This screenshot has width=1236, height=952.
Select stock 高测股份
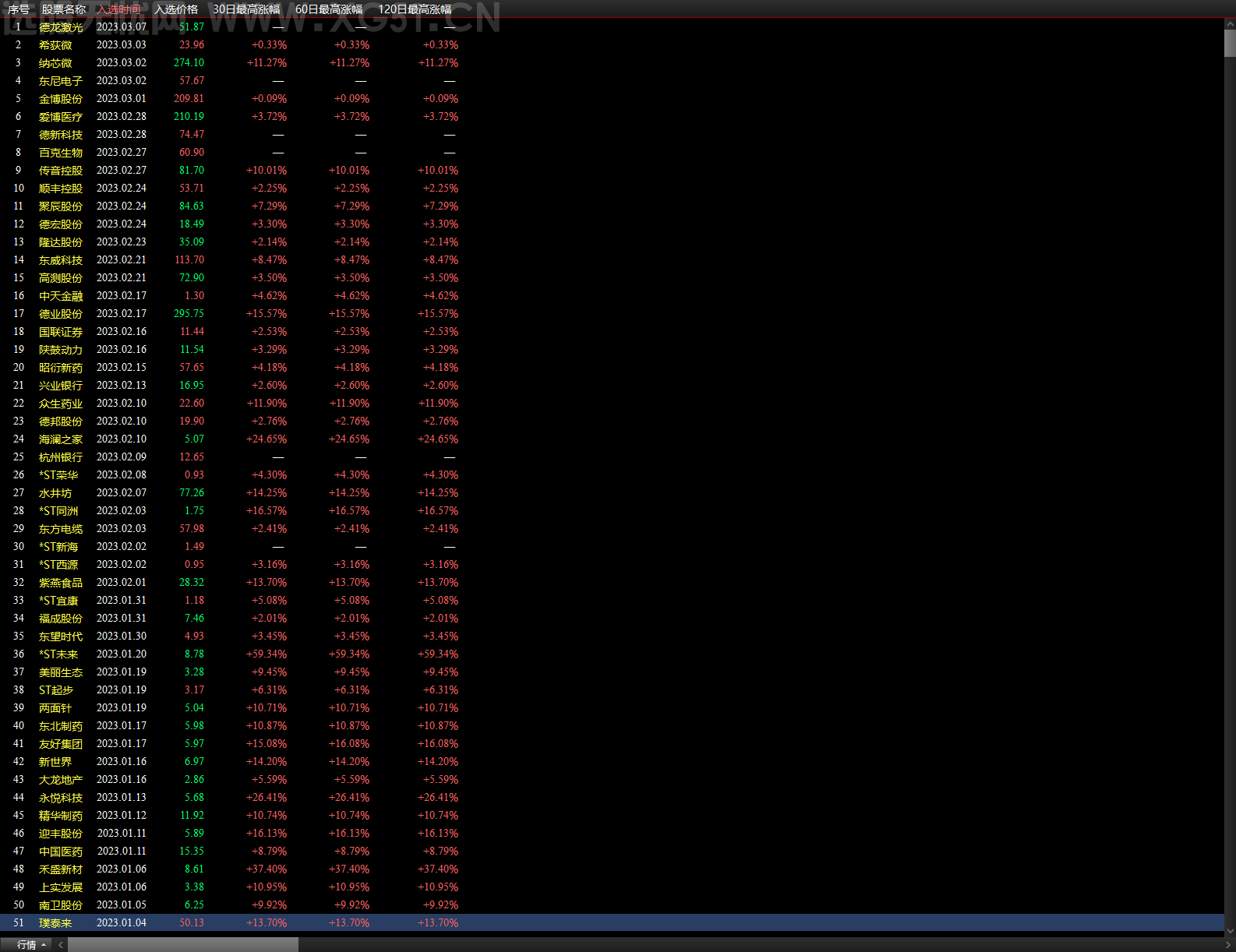click(61, 278)
